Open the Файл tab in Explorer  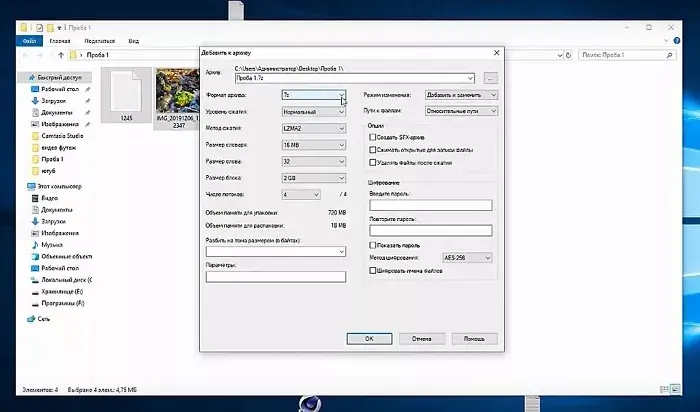30,41
